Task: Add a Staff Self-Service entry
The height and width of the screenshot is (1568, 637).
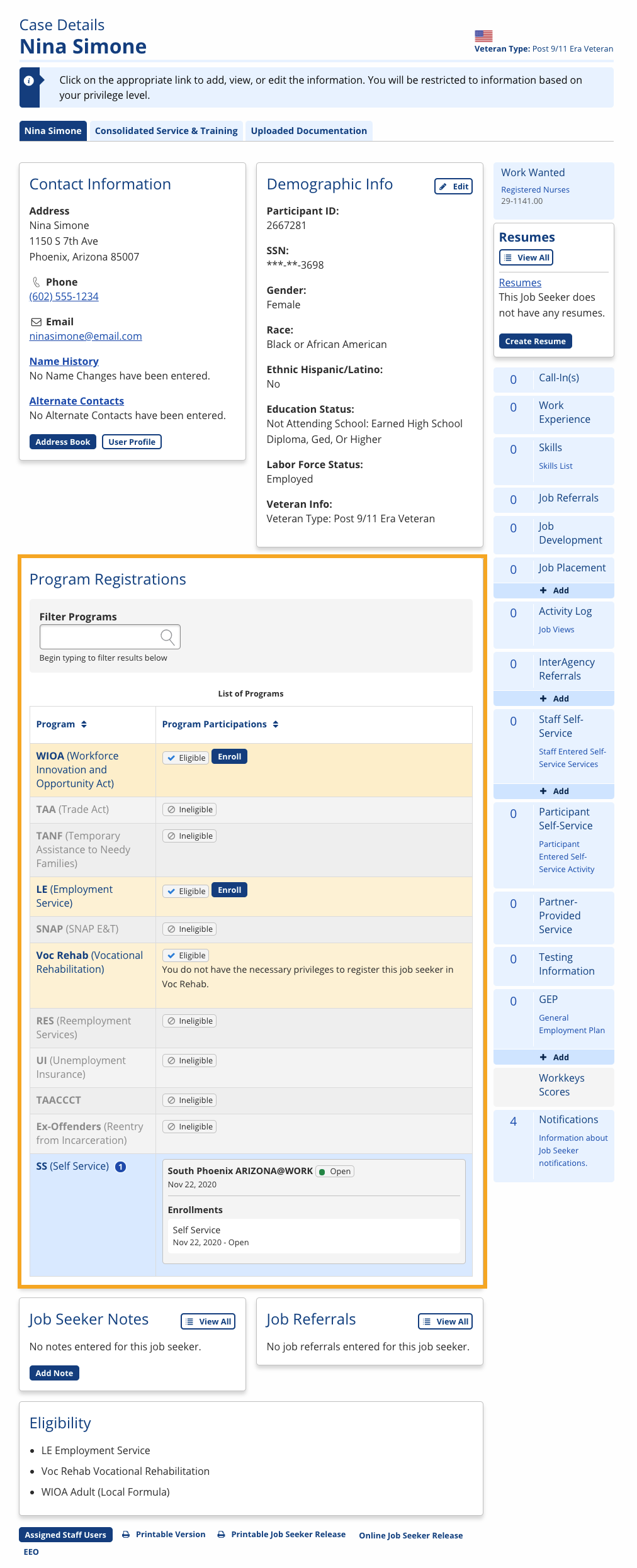Action: click(554, 791)
